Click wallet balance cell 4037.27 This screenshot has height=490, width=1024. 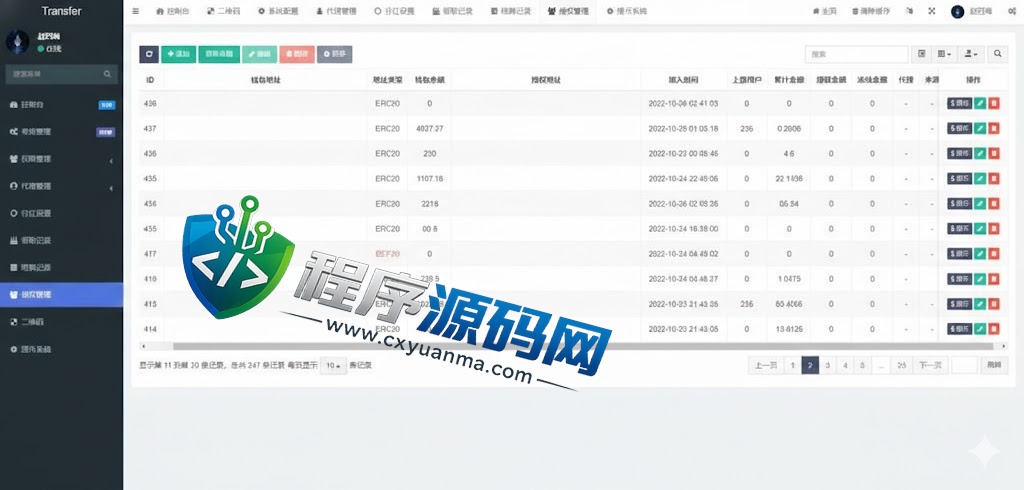tap(429, 129)
